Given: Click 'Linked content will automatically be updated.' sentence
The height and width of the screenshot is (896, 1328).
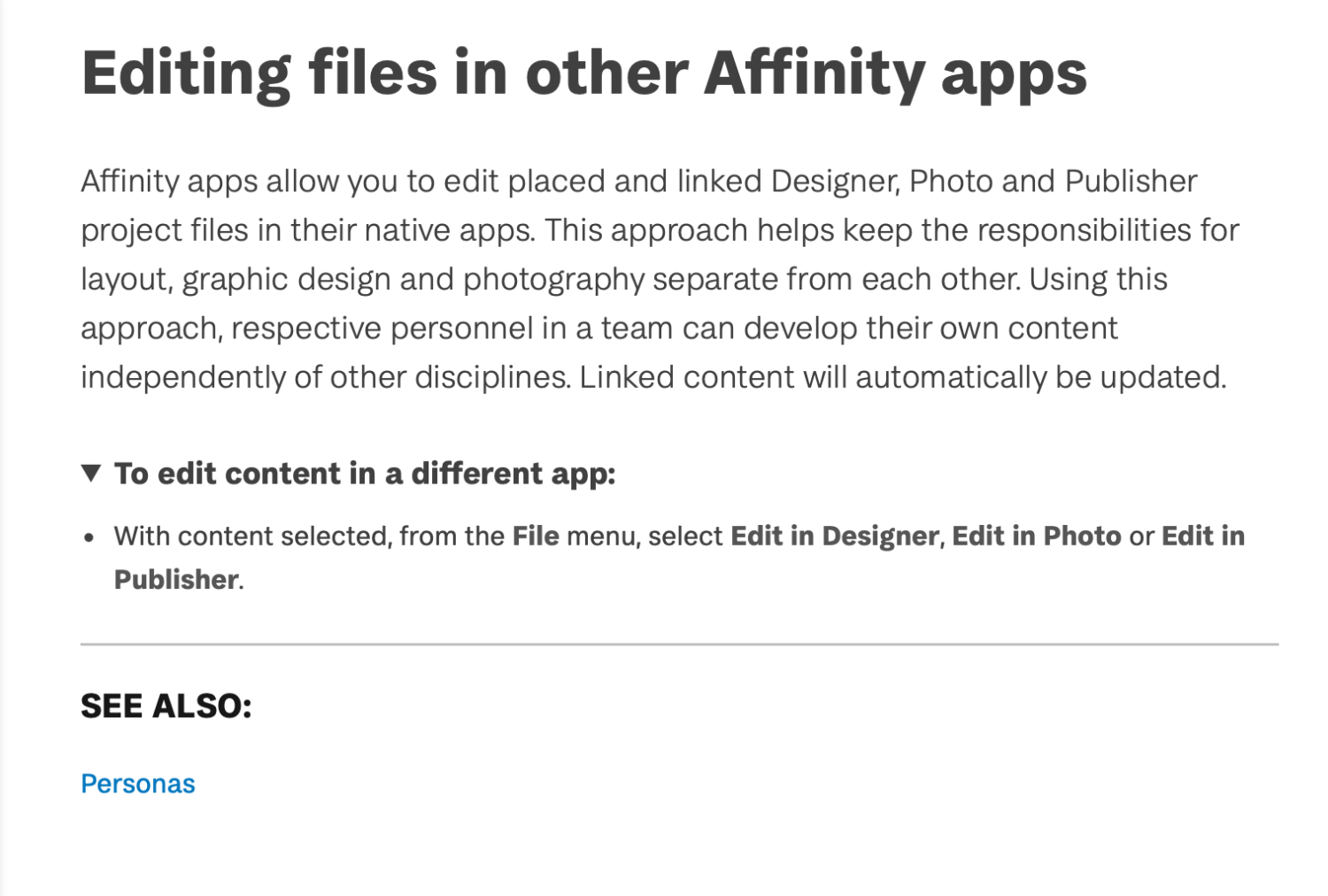Looking at the screenshot, I should pos(902,378).
